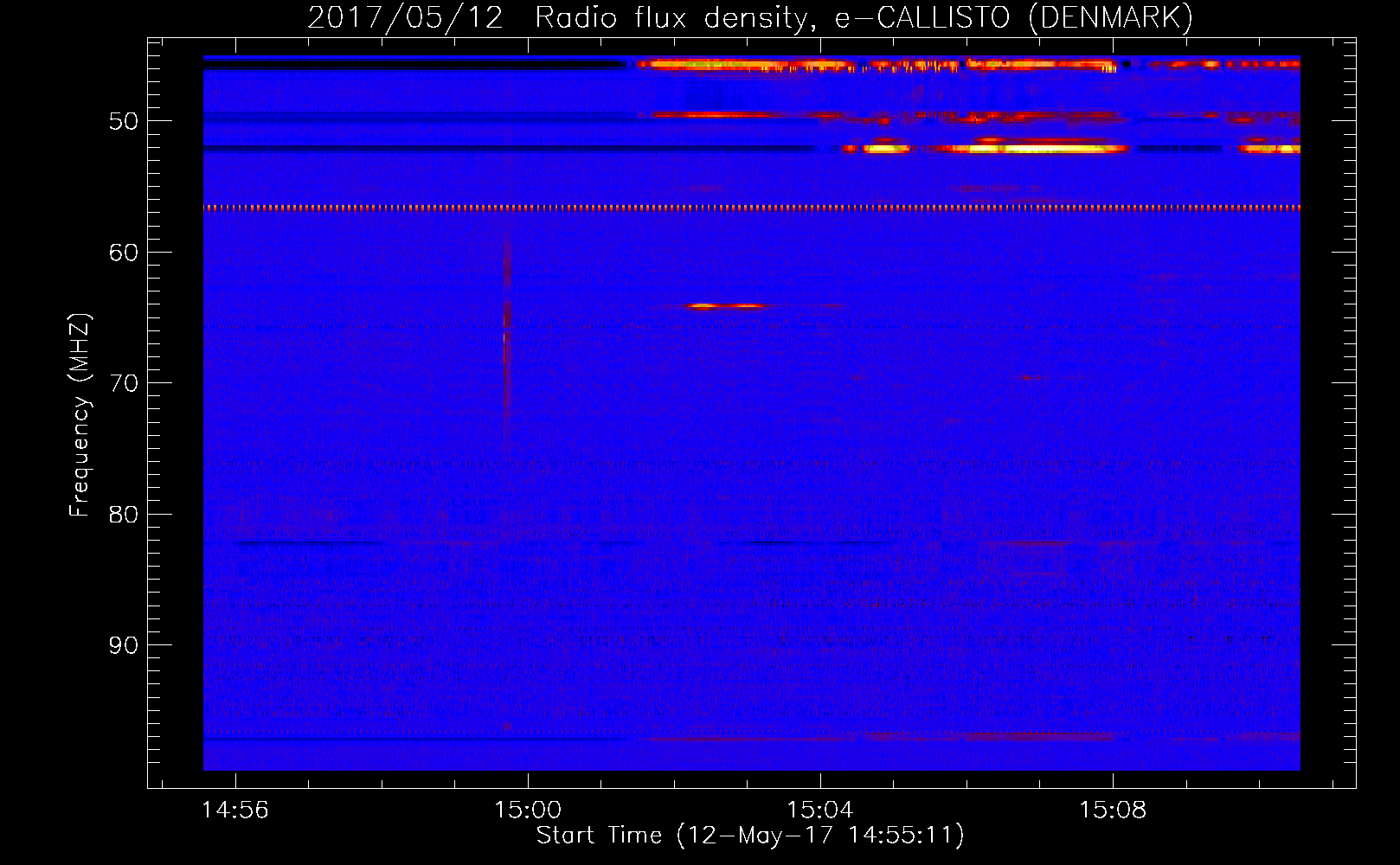Click the bright burst near 64 MHz
Image resolution: width=1400 pixels, height=865 pixels.
point(727,305)
